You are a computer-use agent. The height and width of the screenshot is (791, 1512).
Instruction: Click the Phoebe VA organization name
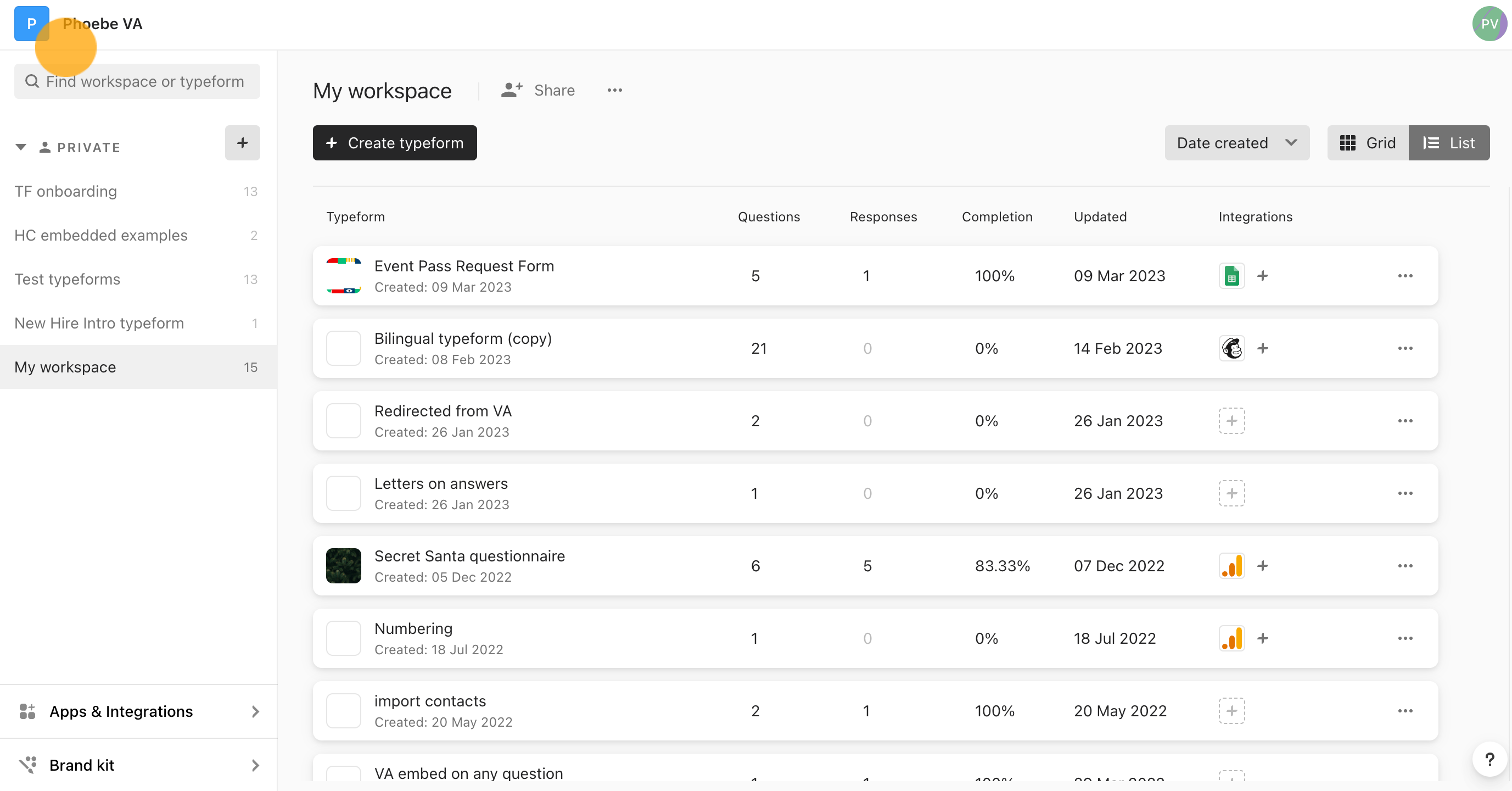click(102, 24)
